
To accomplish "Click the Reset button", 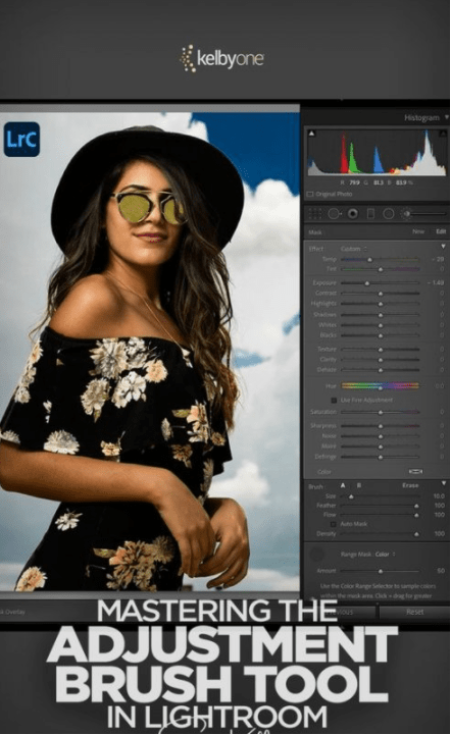I will [414, 612].
